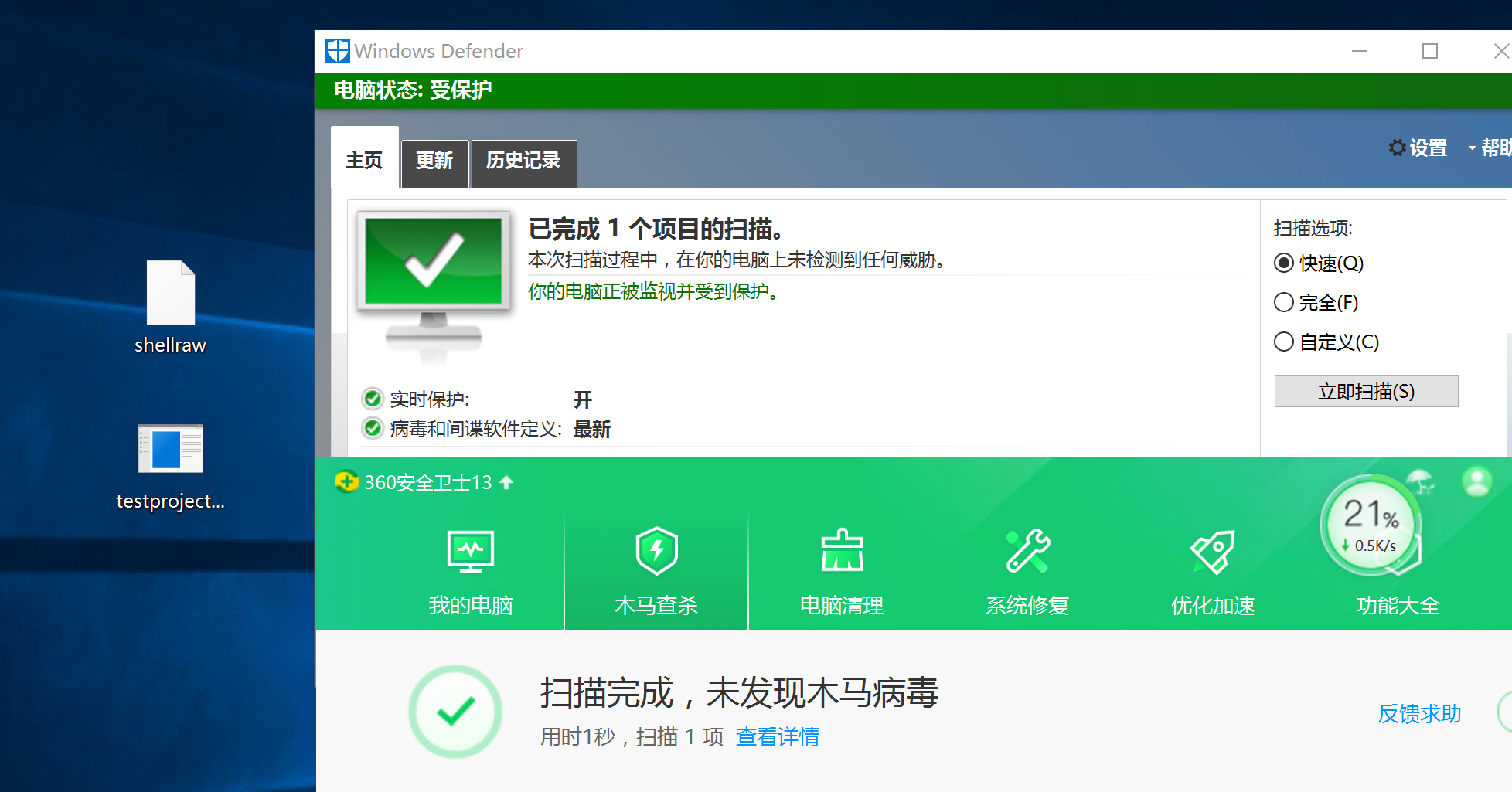Open 我的电脑 scan in 360安全卫士

pos(470,569)
